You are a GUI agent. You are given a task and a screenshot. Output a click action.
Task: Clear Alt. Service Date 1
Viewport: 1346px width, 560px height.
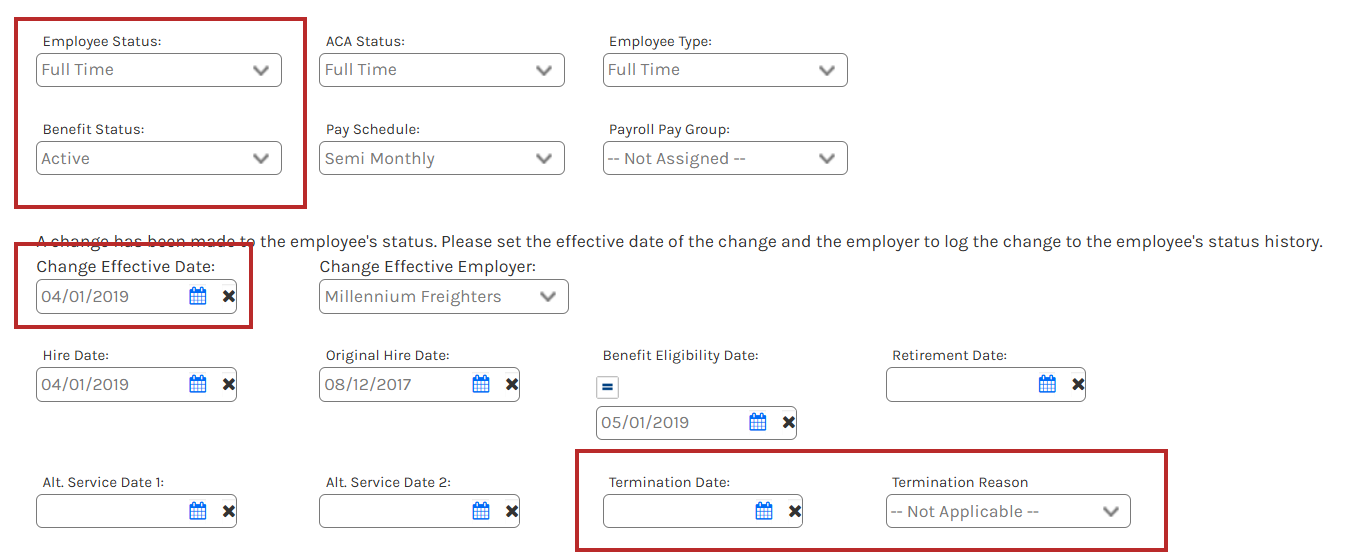229,511
